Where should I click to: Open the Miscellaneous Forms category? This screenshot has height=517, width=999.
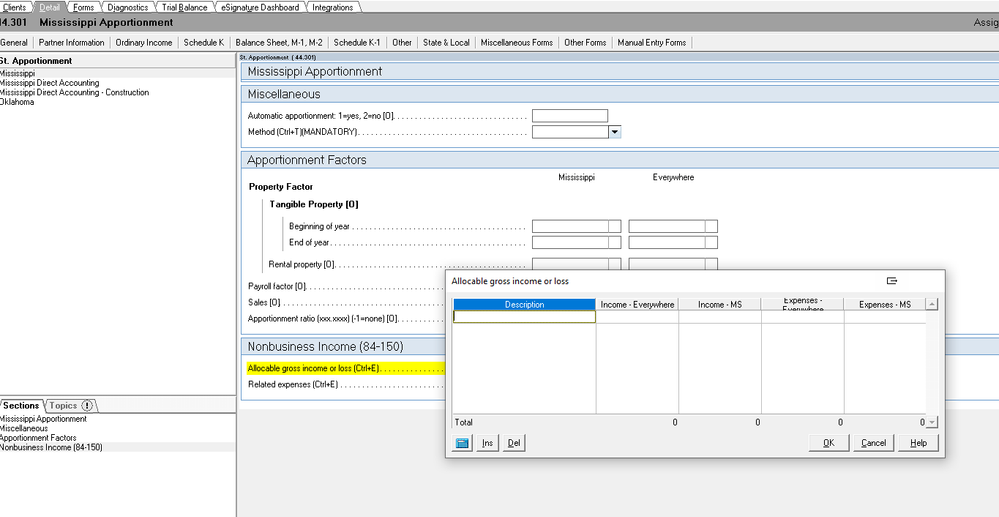click(x=517, y=43)
